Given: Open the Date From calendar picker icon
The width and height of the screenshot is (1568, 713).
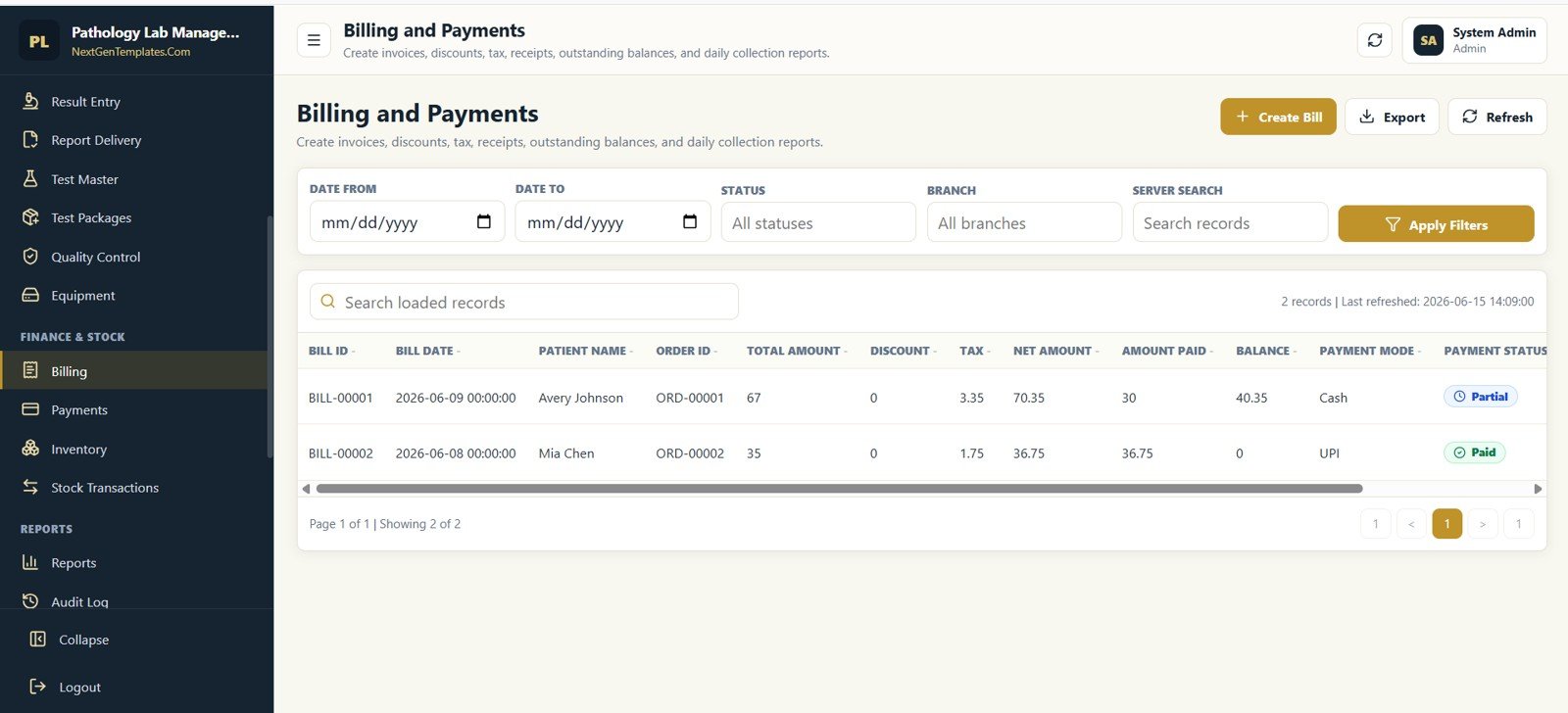Looking at the screenshot, I should tap(483, 221).
